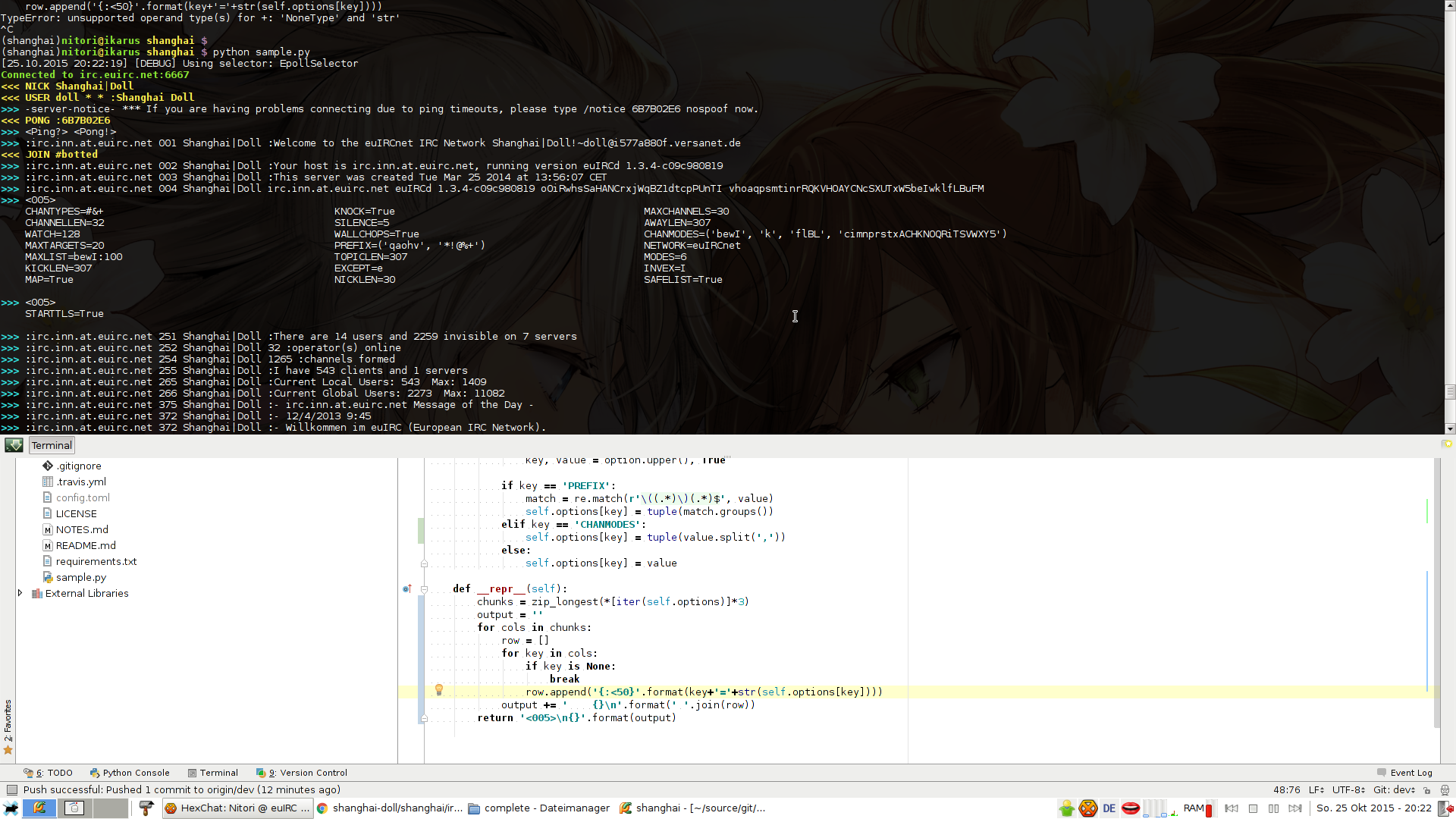Screen dimensions: 1456x819
Task: Click the red lips tray icon
Action: click(1130, 808)
